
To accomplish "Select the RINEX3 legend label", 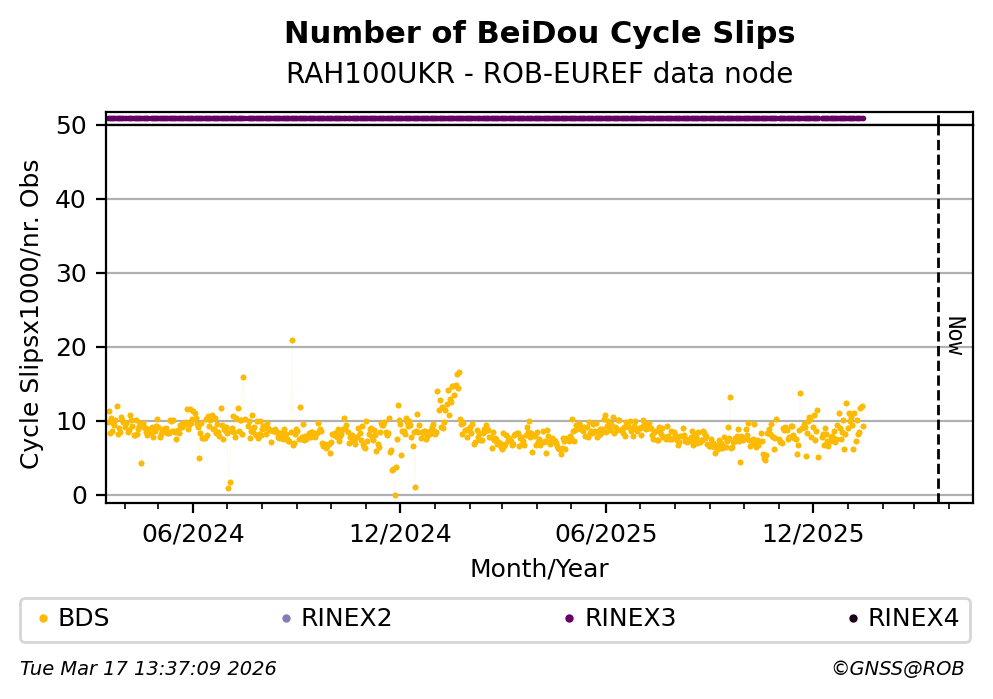I will [x=630, y=618].
